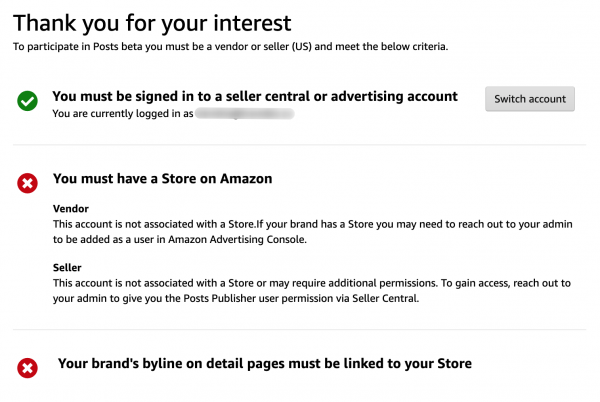The width and height of the screenshot is (600, 402).
Task: Click the green checkmark status icon
Action: (x=28, y=101)
